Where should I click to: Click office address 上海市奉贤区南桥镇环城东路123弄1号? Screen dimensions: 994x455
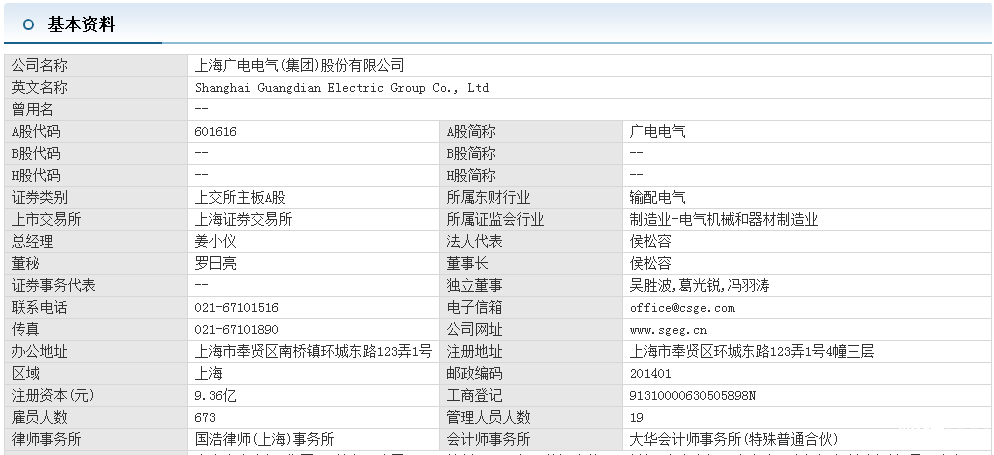tap(313, 352)
